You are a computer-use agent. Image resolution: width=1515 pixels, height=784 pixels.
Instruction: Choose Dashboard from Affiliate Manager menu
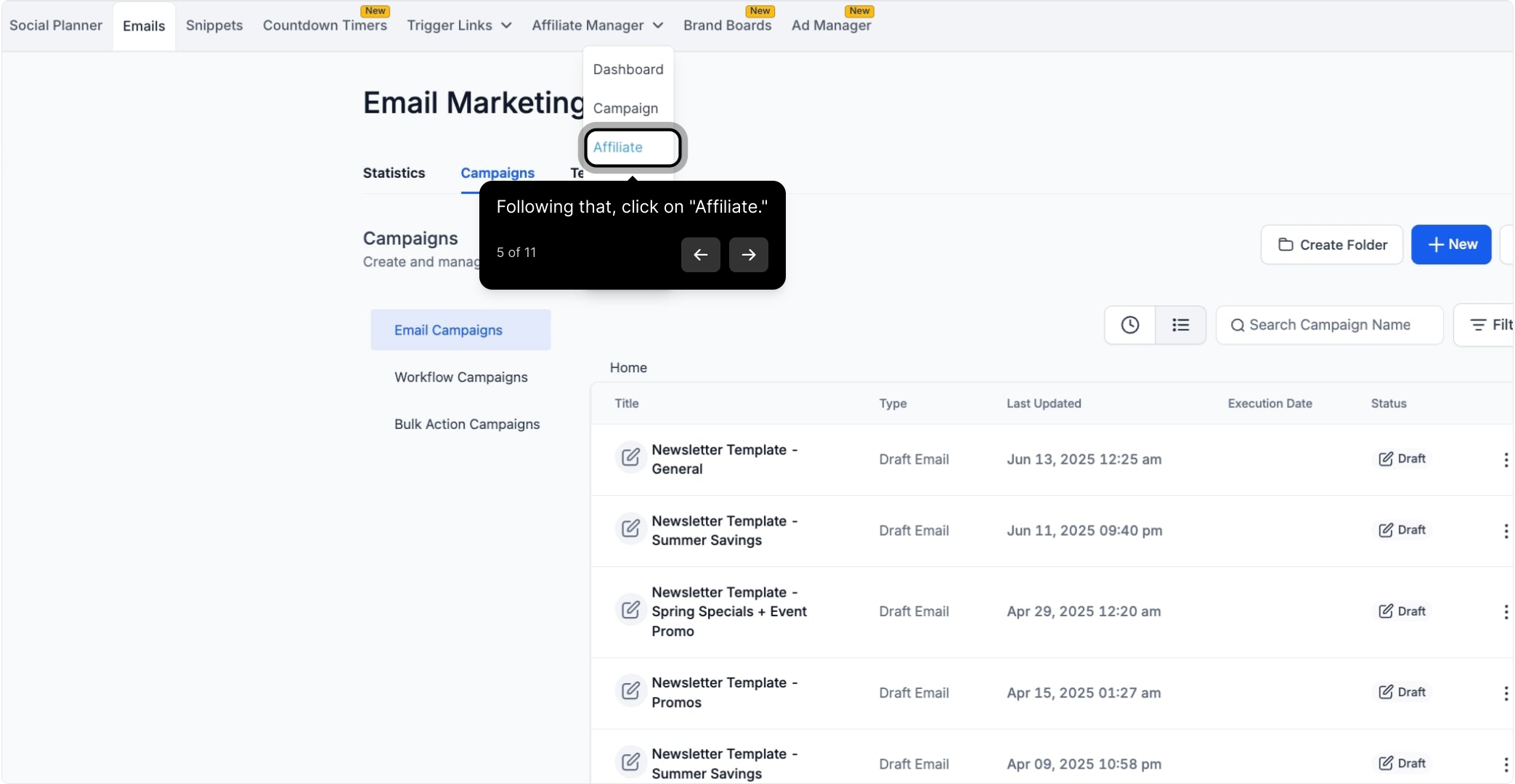628,69
